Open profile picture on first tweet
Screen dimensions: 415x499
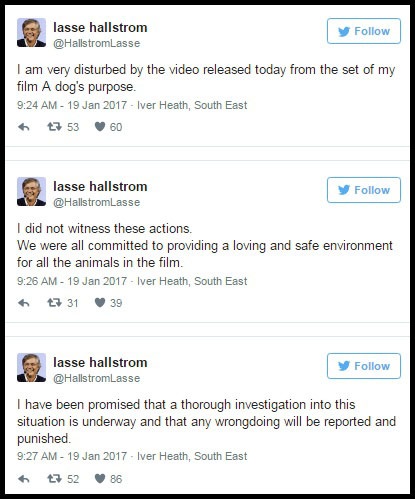(x=31, y=33)
